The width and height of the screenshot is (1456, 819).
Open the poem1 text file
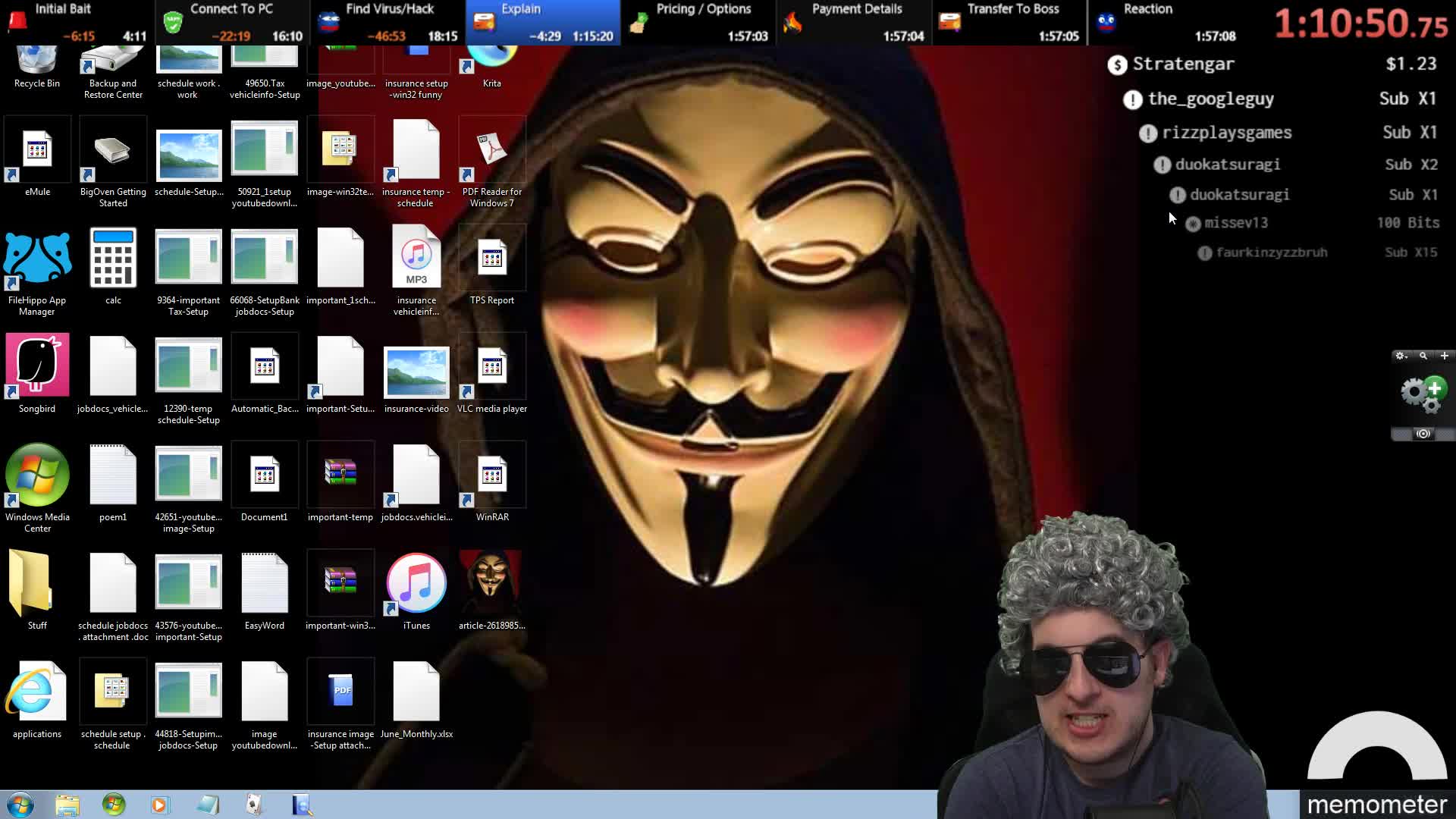113,475
